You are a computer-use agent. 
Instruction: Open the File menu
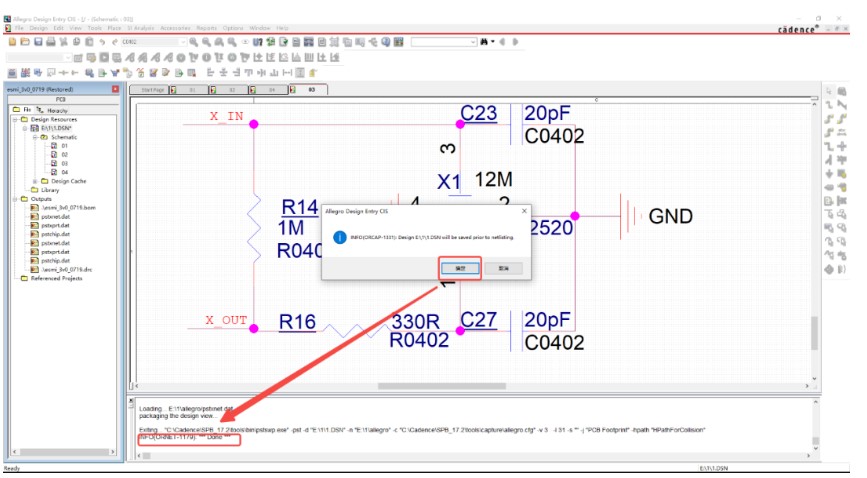19,28
